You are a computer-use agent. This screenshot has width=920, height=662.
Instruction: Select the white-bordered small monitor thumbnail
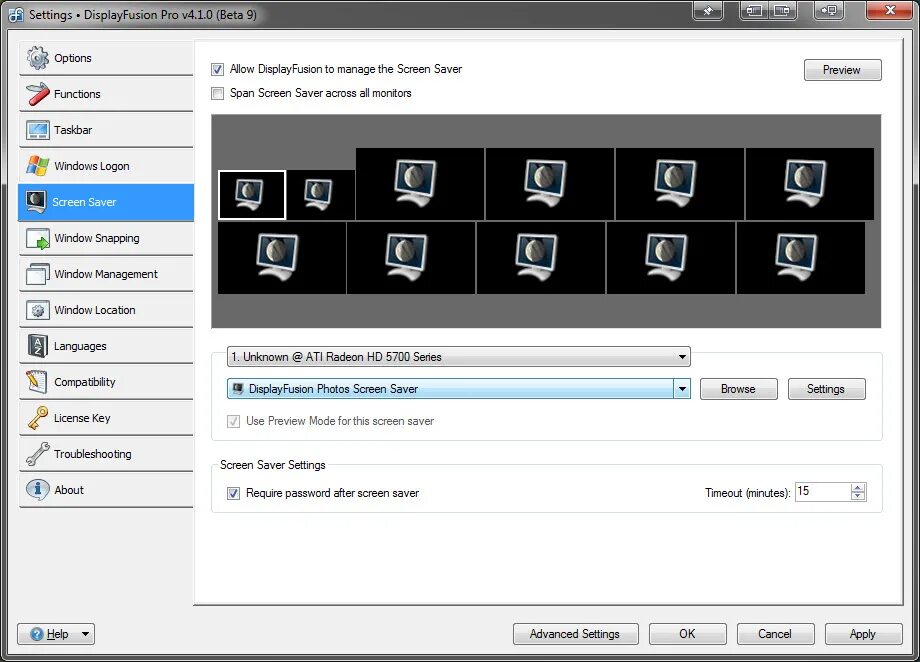[252, 195]
